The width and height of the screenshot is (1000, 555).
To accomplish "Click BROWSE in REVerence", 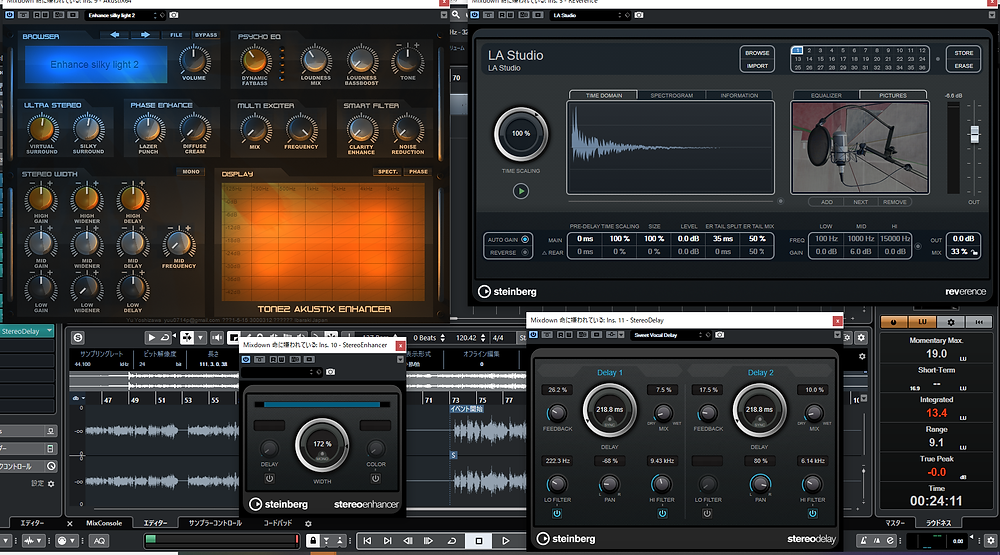I will (x=757, y=53).
